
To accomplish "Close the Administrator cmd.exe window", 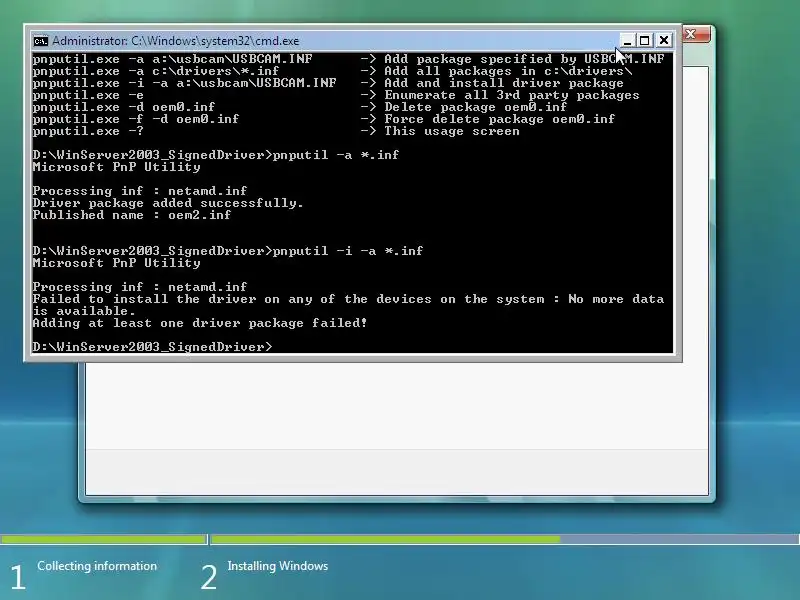I will tap(664, 40).
